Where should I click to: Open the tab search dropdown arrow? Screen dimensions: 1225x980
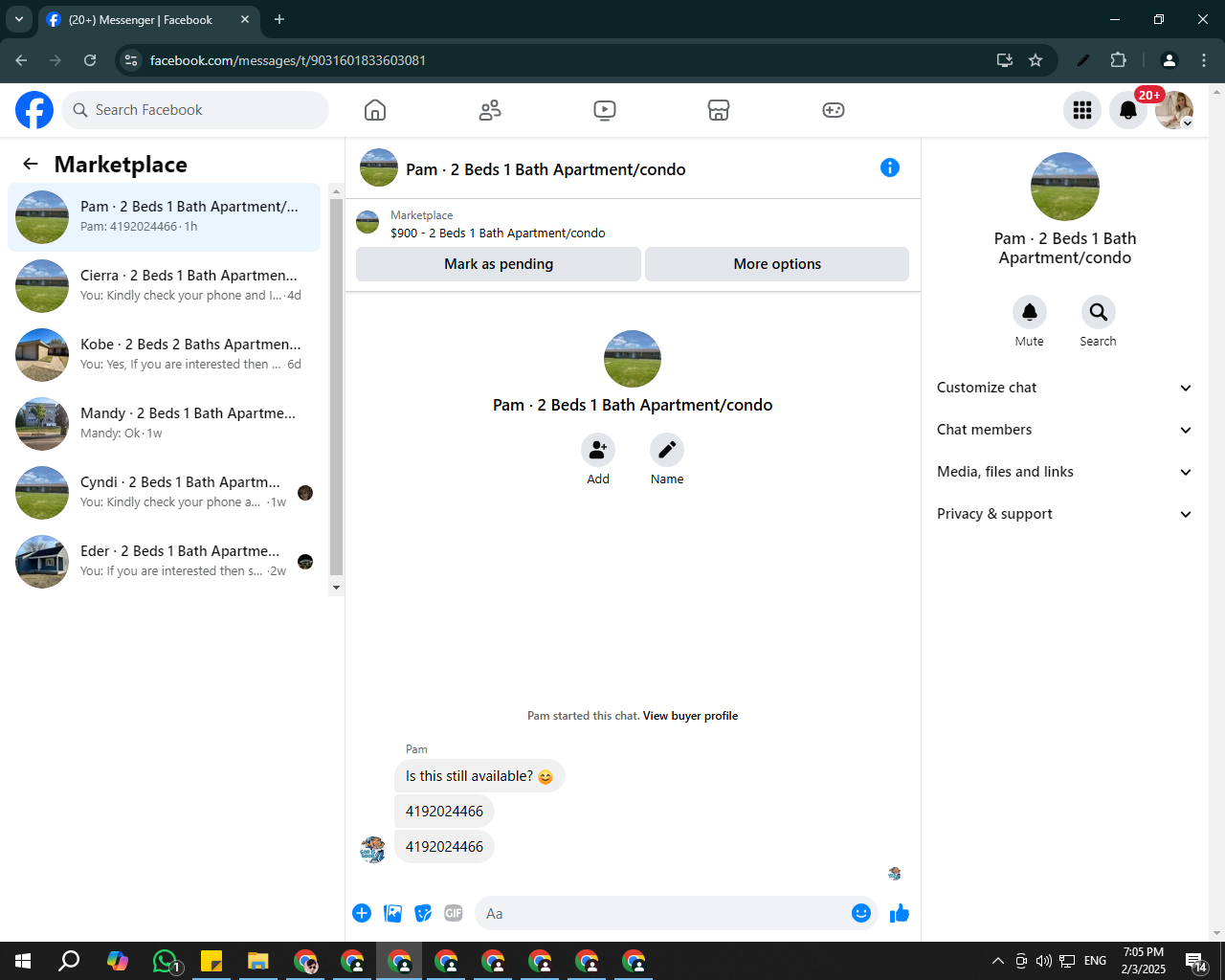(18, 19)
